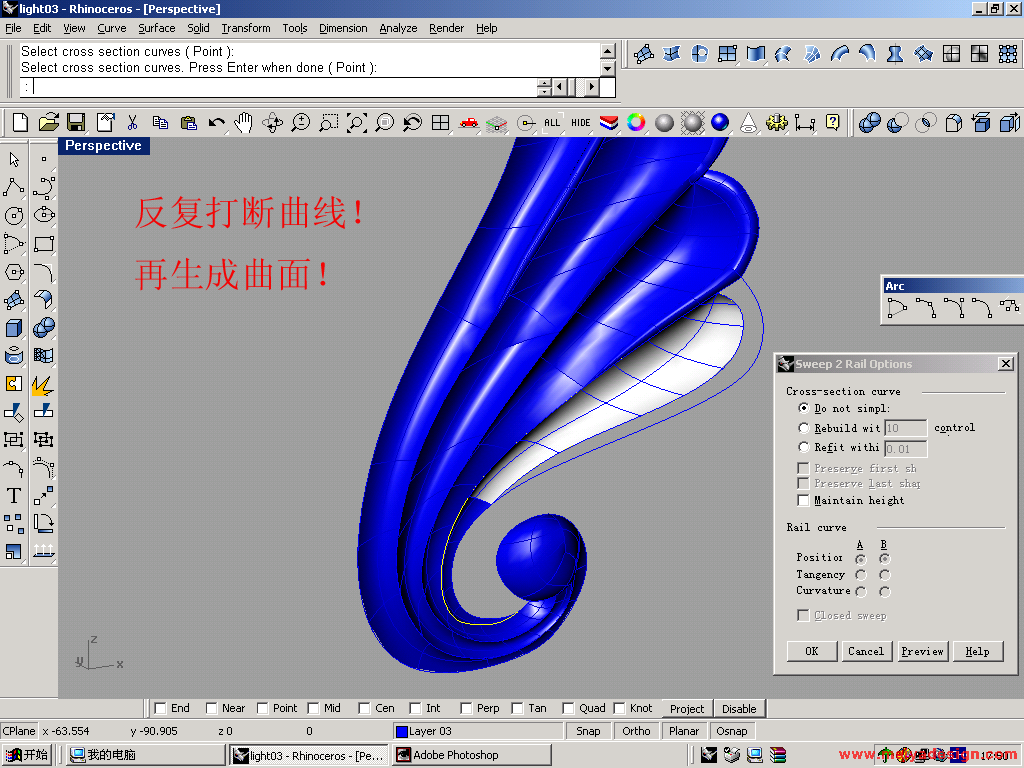Click the Polygon tool icon
1024x768 pixels.
14,272
